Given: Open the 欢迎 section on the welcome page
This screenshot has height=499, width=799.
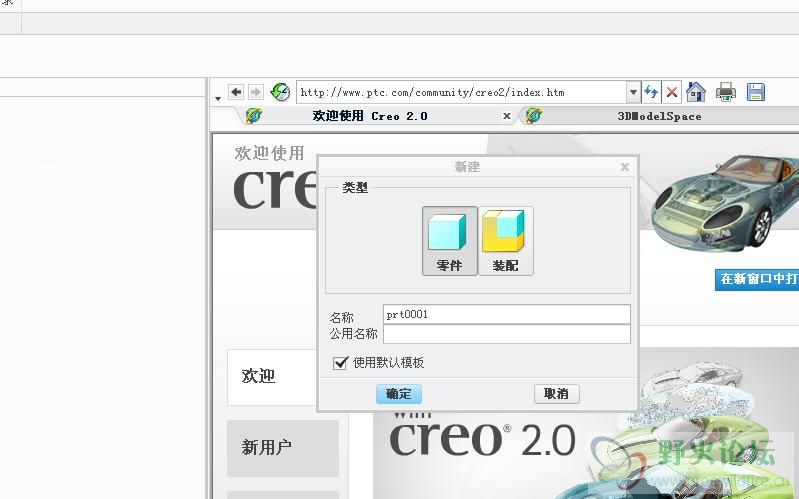Looking at the screenshot, I should pos(273,377).
